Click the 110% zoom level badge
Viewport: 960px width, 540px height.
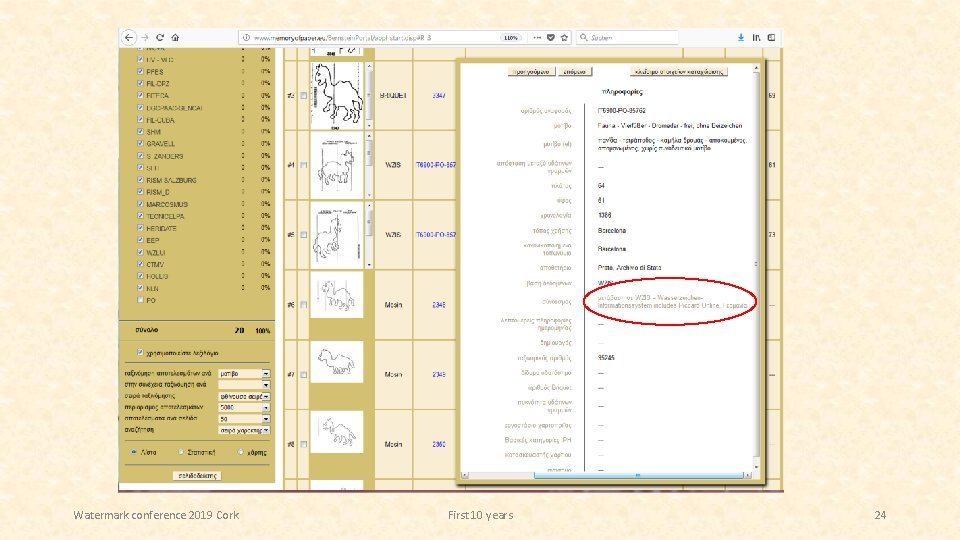pos(511,38)
